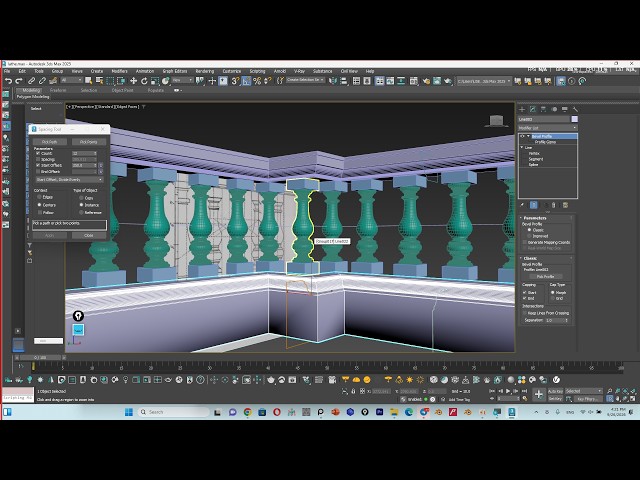Click the Pick Path button
The image size is (640, 480).
coord(50,142)
